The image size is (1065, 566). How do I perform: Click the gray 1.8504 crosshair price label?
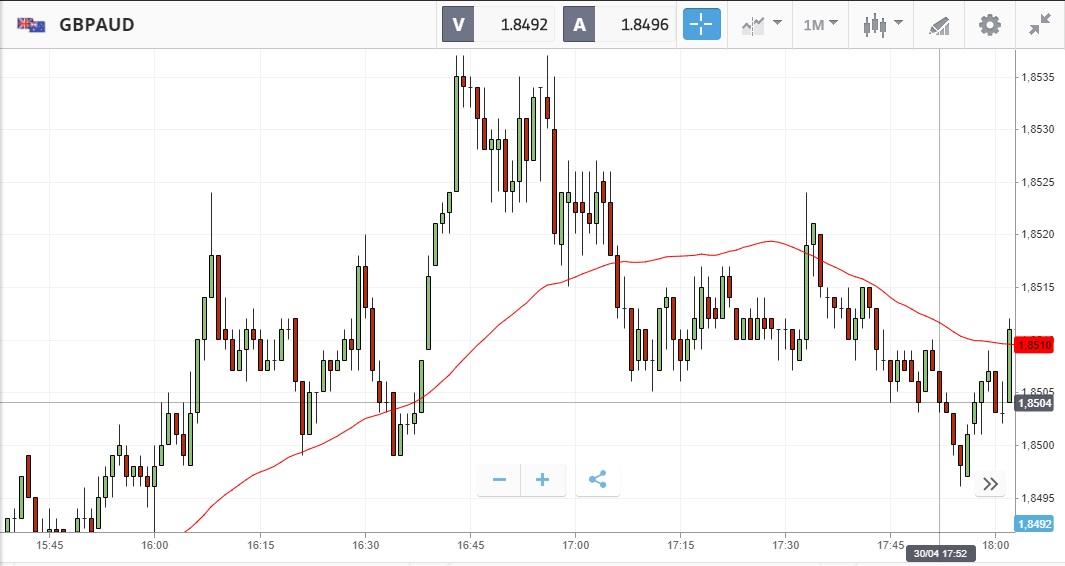(1033, 403)
